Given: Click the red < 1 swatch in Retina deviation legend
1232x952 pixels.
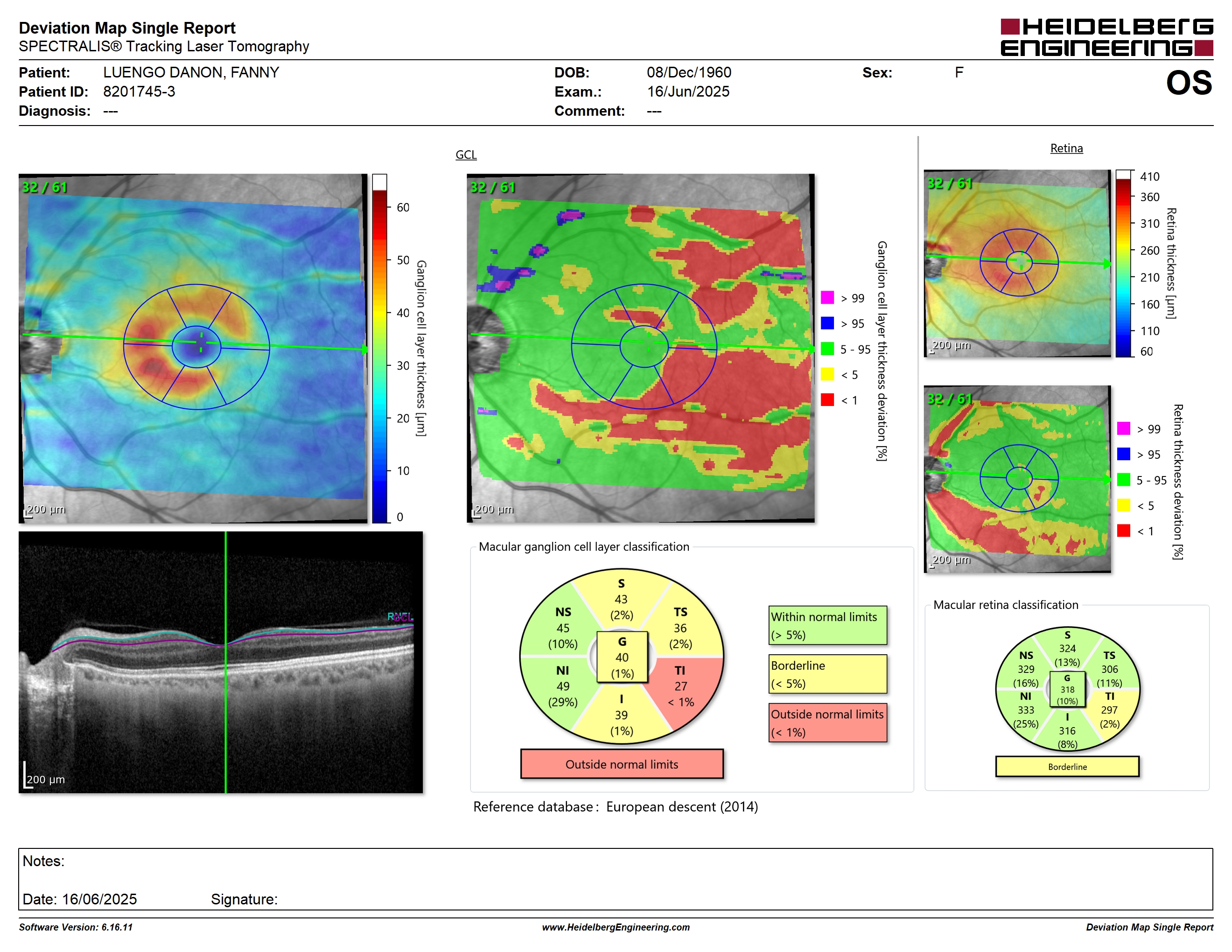Looking at the screenshot, I should coord(1123,531).
